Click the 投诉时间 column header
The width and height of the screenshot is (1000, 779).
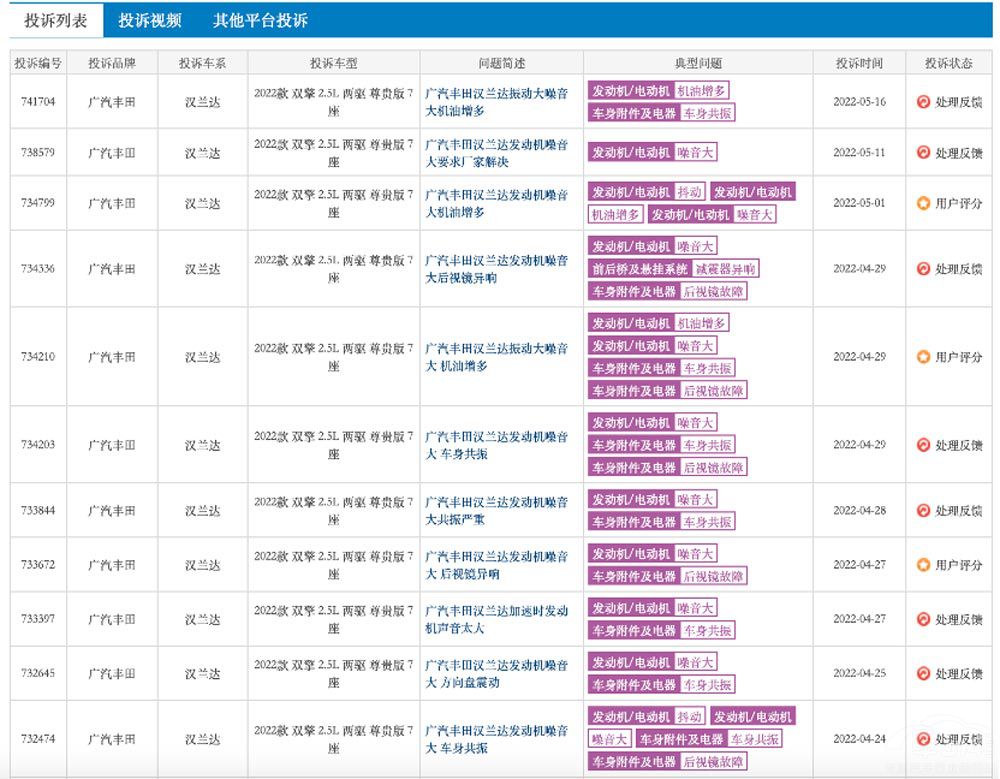coord(859,63)
